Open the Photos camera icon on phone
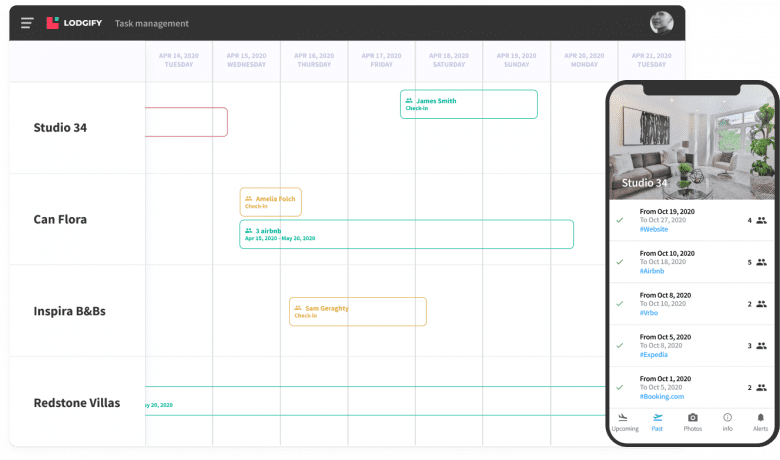Screen dimensions: 780x460 [x=692, y=420]
